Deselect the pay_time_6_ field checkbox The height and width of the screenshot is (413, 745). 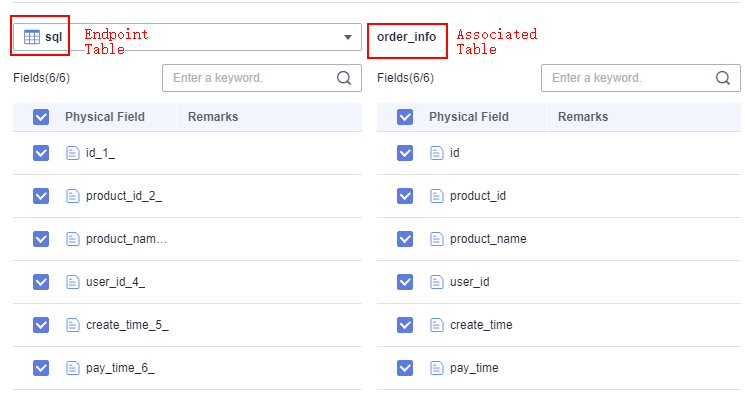41,368
